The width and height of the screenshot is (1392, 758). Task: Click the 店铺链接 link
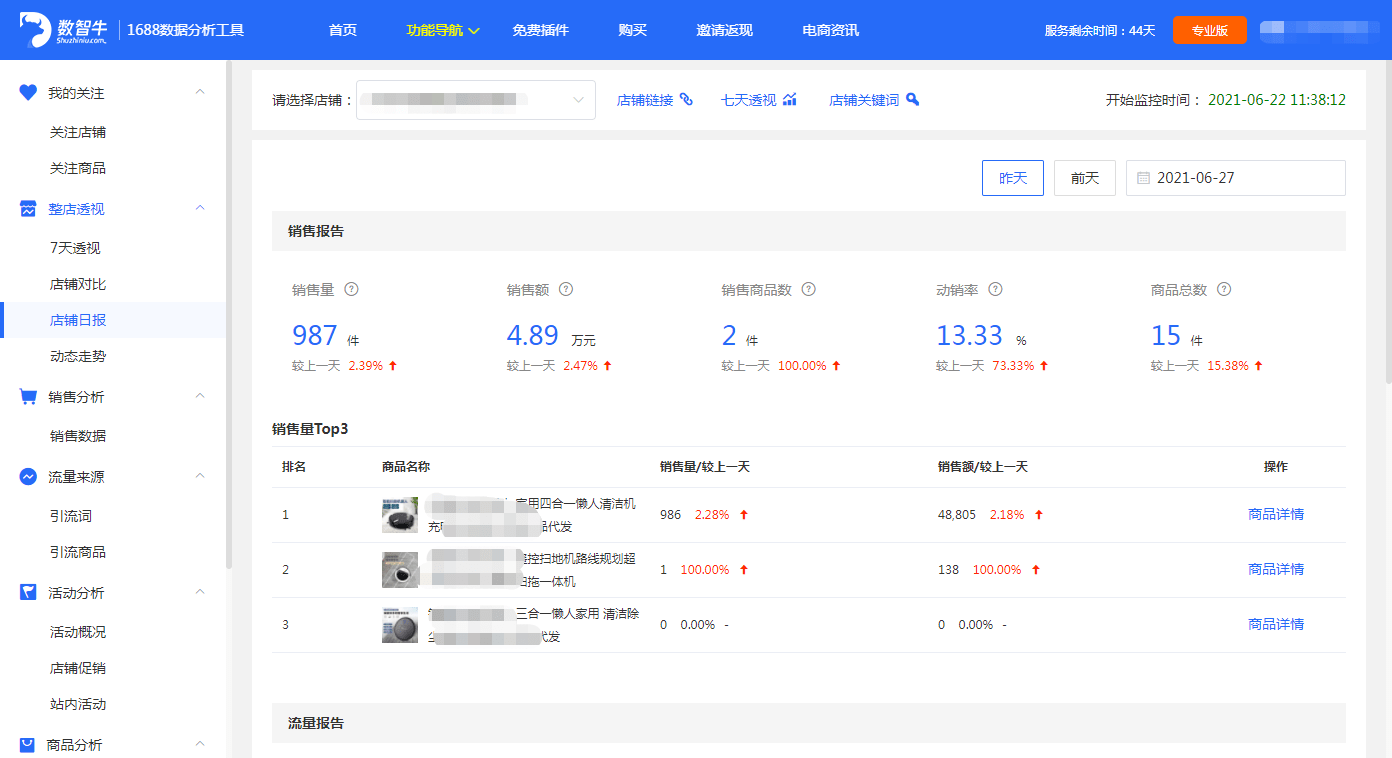point(645,100)
